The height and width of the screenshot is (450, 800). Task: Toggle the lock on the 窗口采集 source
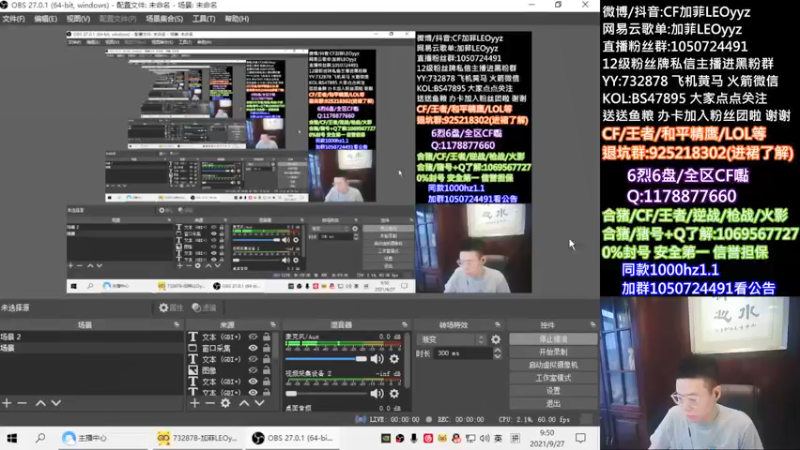tap(266, 348)
